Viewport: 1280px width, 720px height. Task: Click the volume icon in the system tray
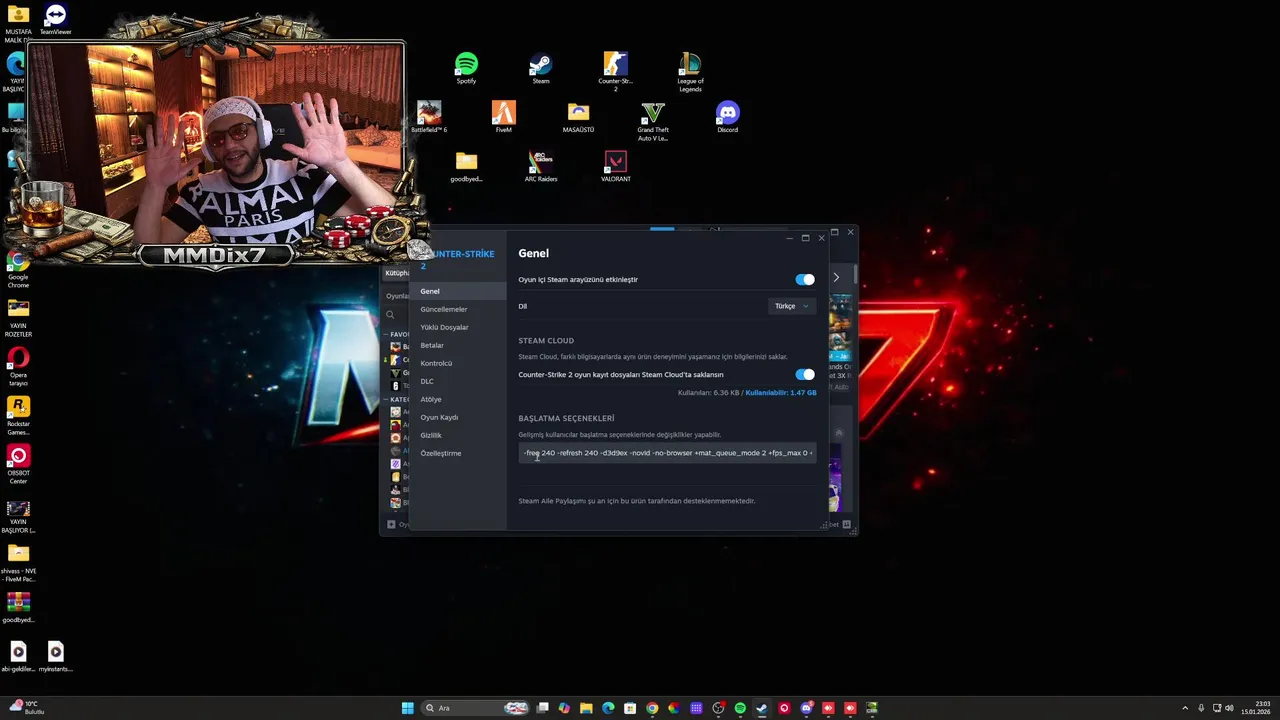[x=1229, y=708]
